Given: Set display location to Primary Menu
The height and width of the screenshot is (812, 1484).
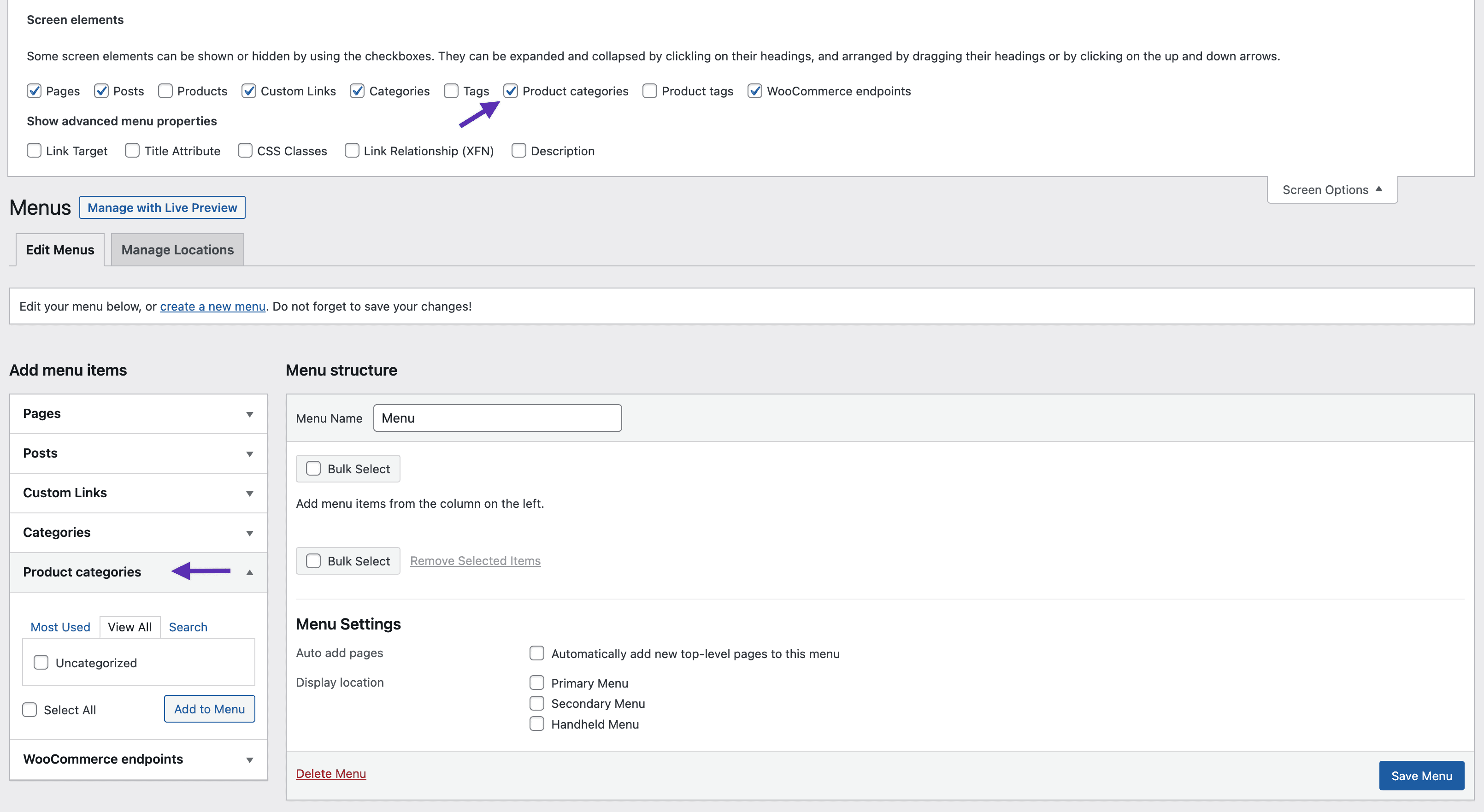Looking at the screenshot, I should (x=536, y=683).
